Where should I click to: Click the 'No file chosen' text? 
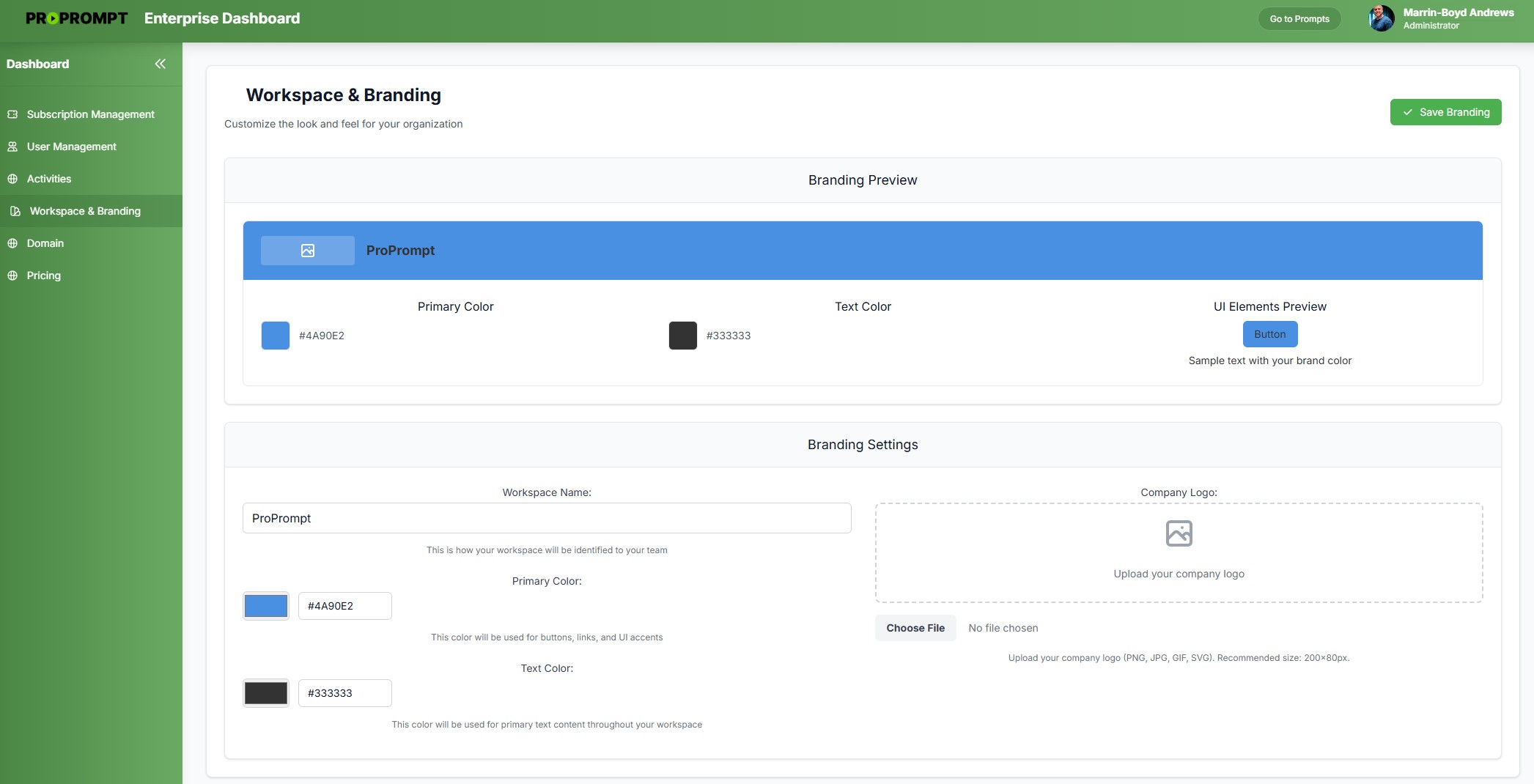1003,628
